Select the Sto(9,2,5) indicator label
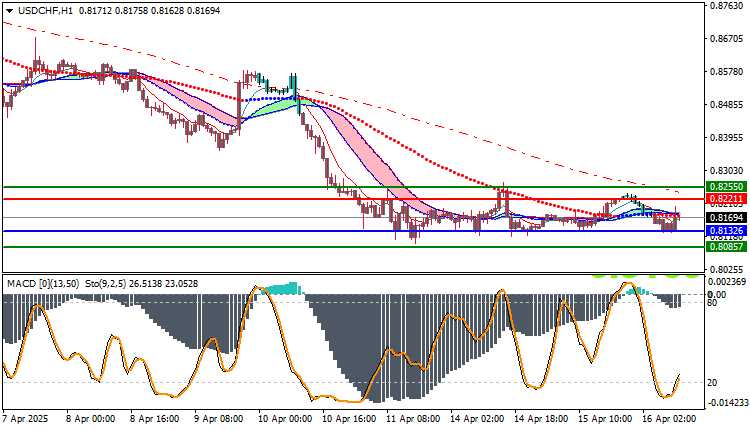The image size is (750, 430). [106, 284]
